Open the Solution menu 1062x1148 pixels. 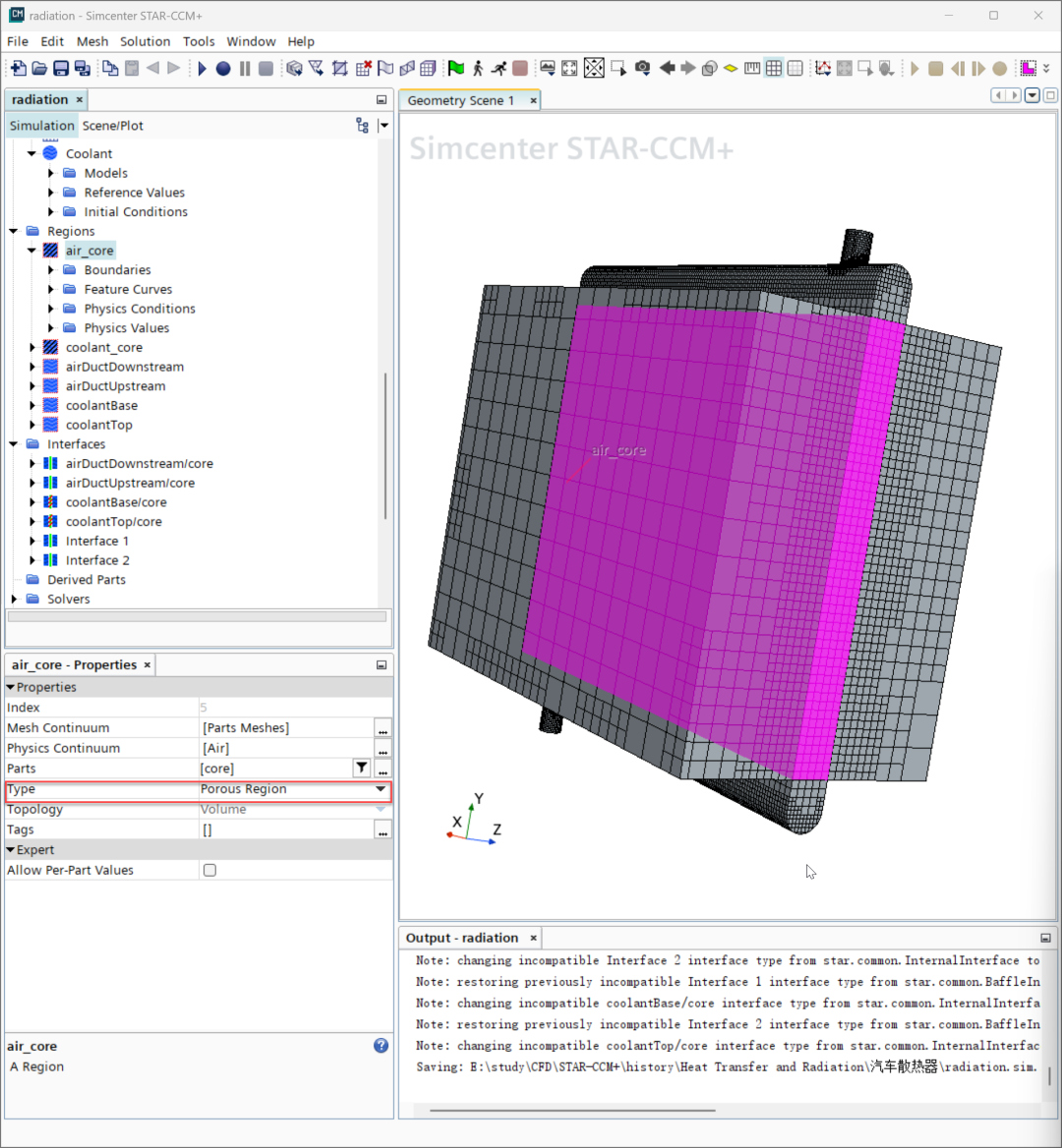click(145, 41)
